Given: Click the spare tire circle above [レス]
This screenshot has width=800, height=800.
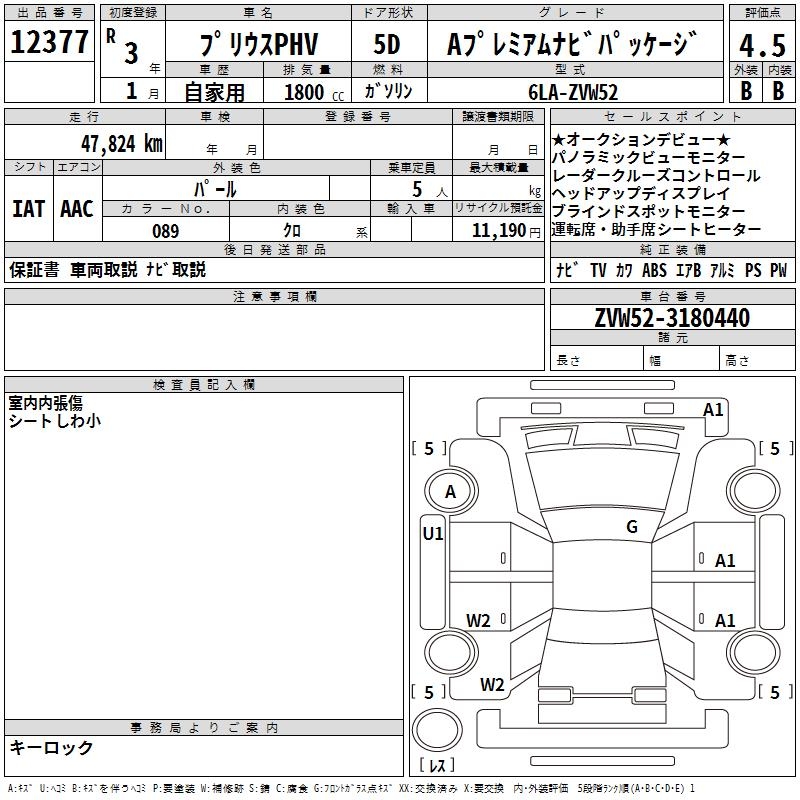Looking at the screenshot, I should tap(437, 730).
